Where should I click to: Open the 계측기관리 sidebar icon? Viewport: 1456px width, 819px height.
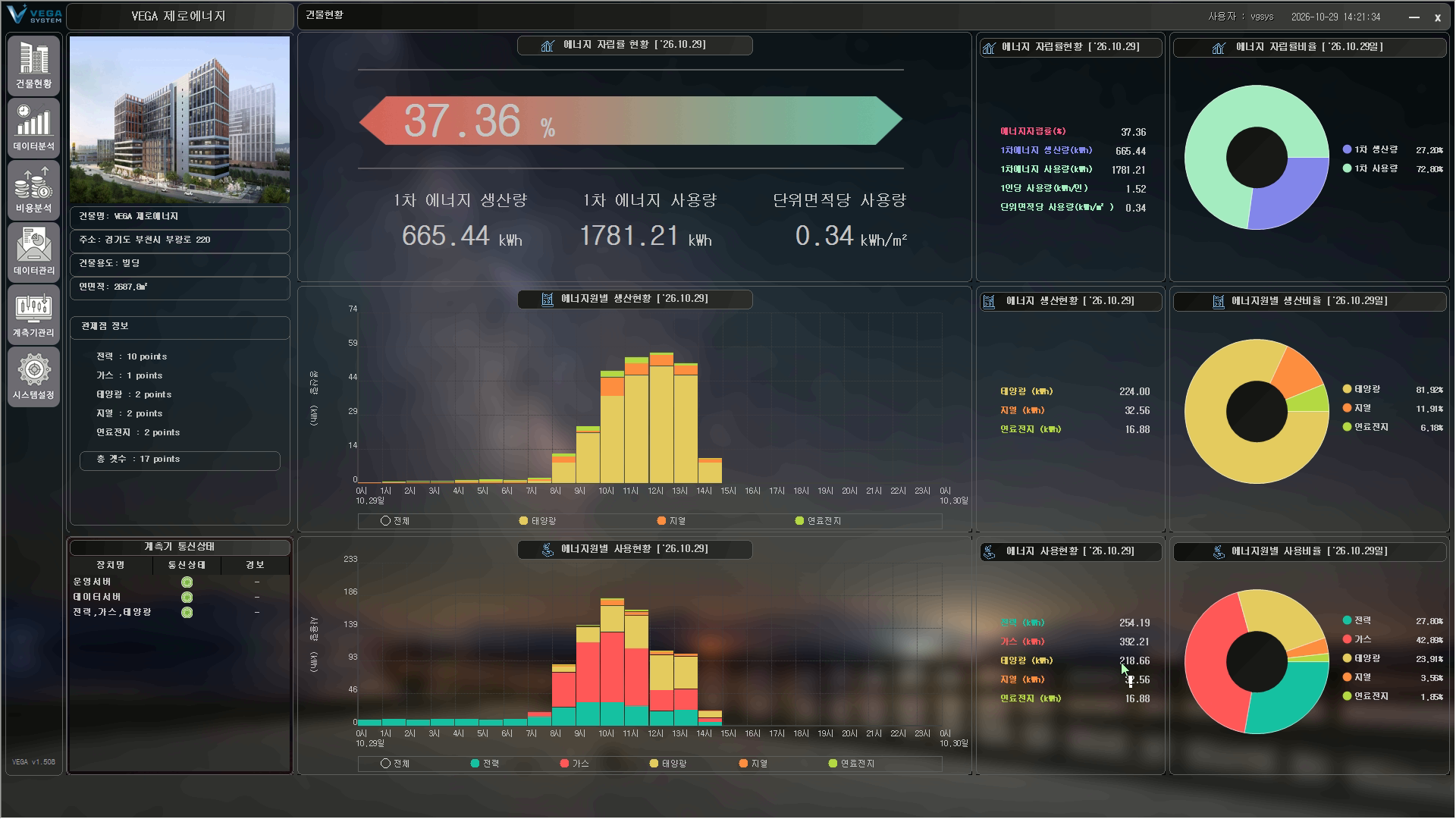33,314
